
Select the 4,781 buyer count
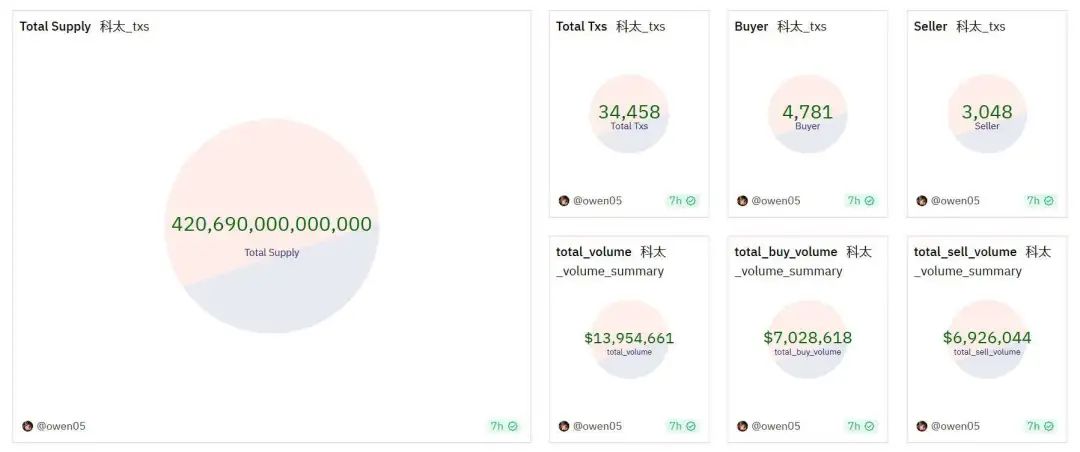pos(807,112)
